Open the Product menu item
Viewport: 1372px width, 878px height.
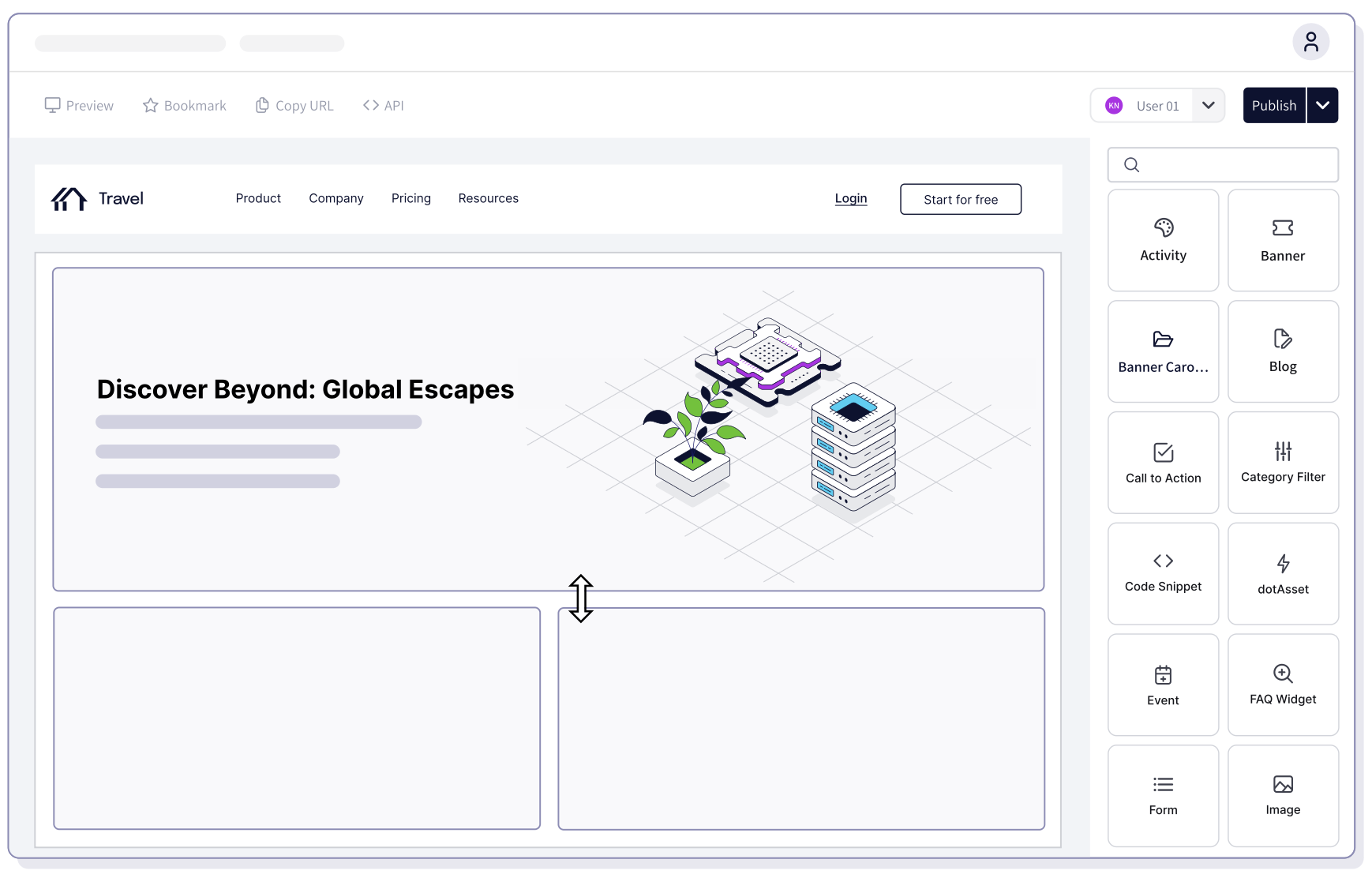click(x=258, y=198)
